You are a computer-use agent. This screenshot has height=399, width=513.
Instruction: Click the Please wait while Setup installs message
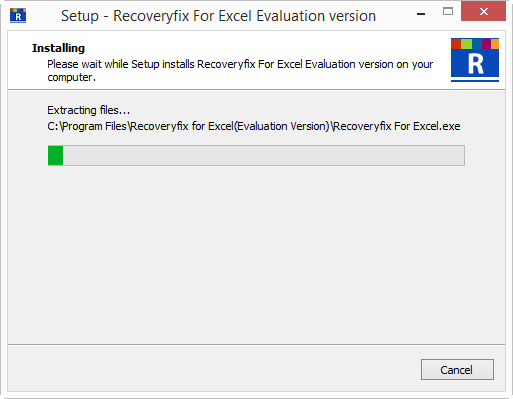click(x=240, y=64)
